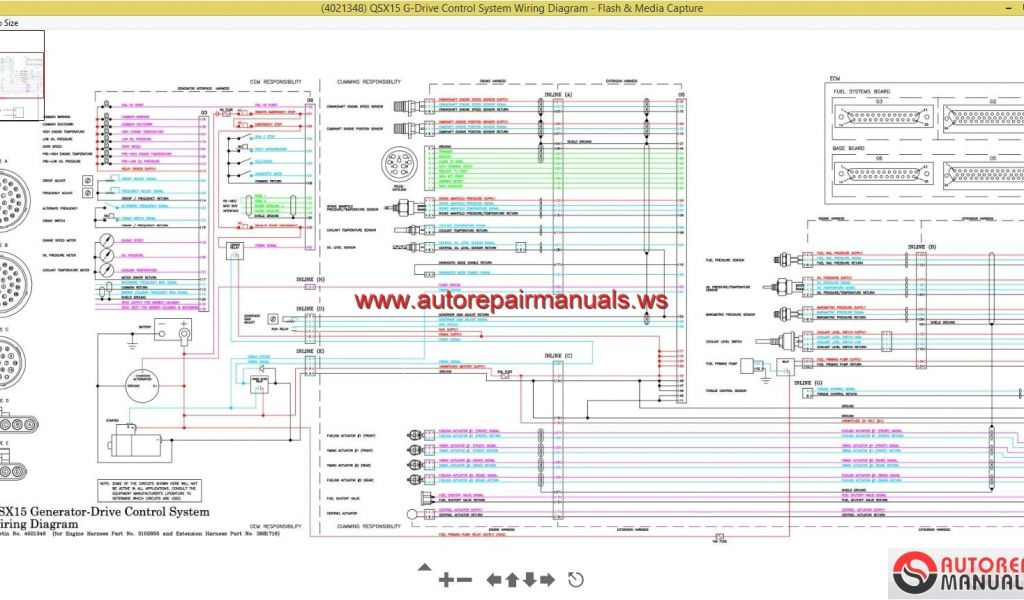Pan diagram left with the left arrow
The image size is (1024, 600).
click(494, 579)
